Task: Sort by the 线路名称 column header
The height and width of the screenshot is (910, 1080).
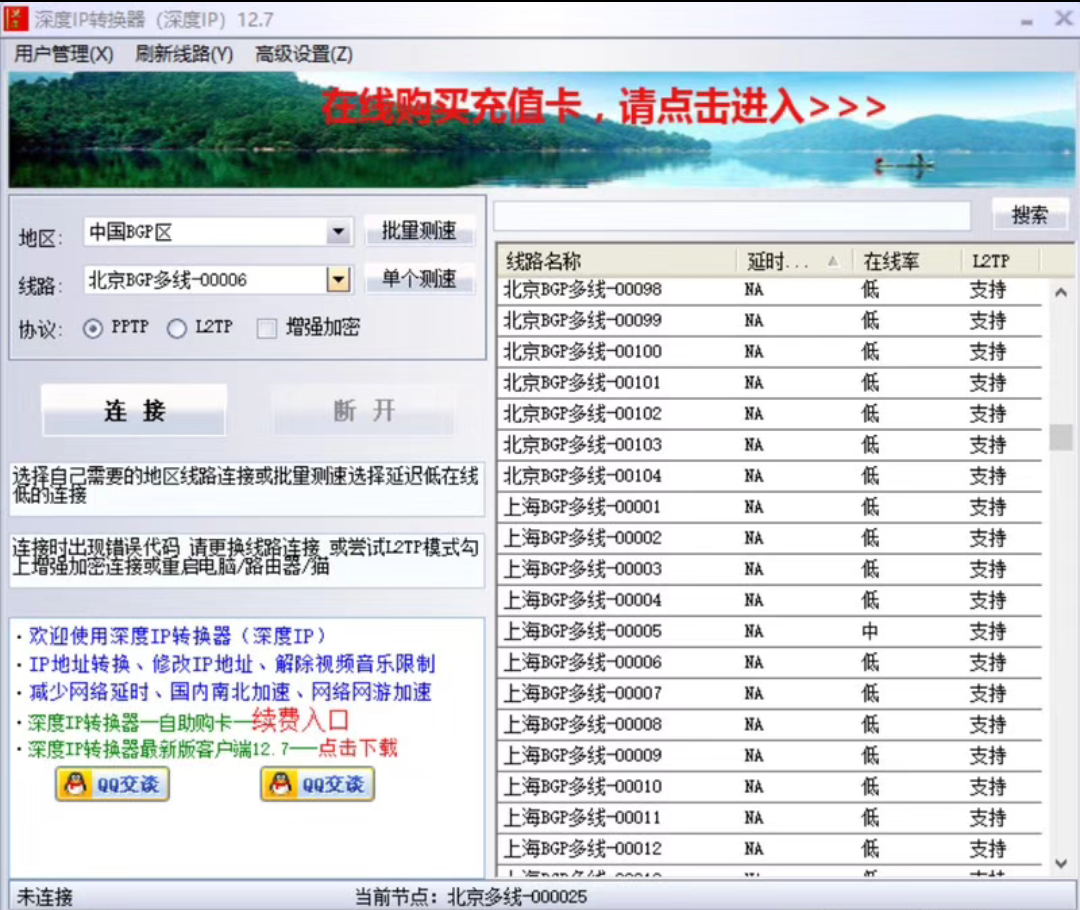Action: point(616,261)
